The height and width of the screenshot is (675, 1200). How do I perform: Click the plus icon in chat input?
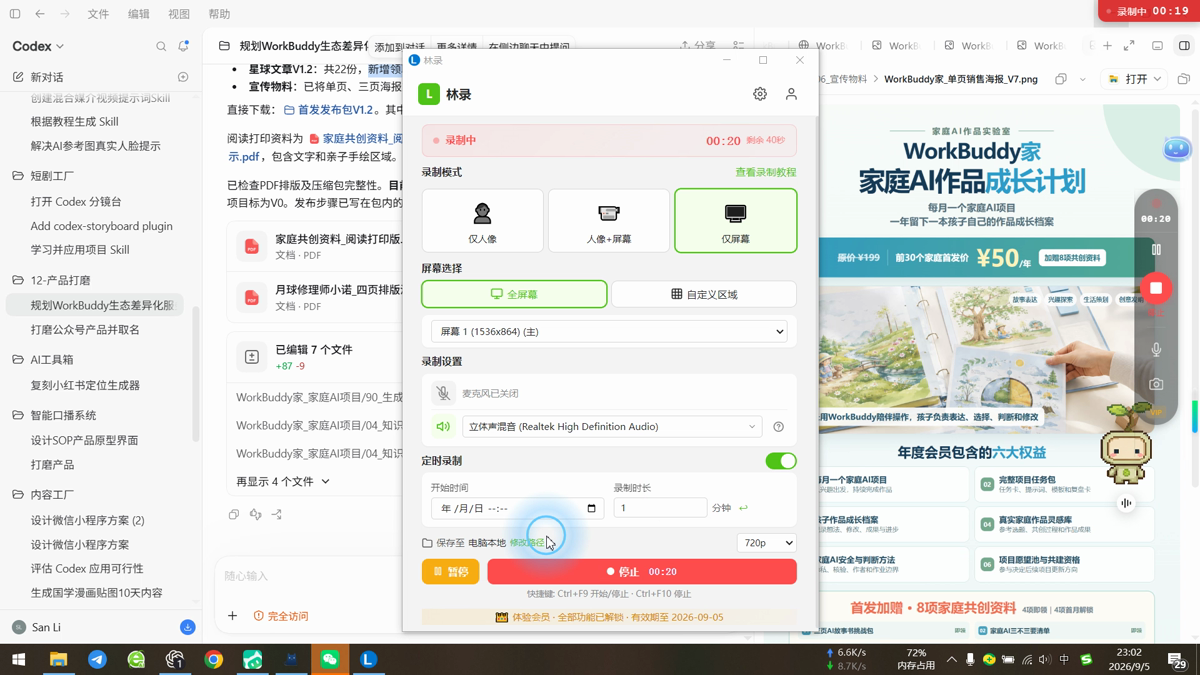click(x=232, y=616)
